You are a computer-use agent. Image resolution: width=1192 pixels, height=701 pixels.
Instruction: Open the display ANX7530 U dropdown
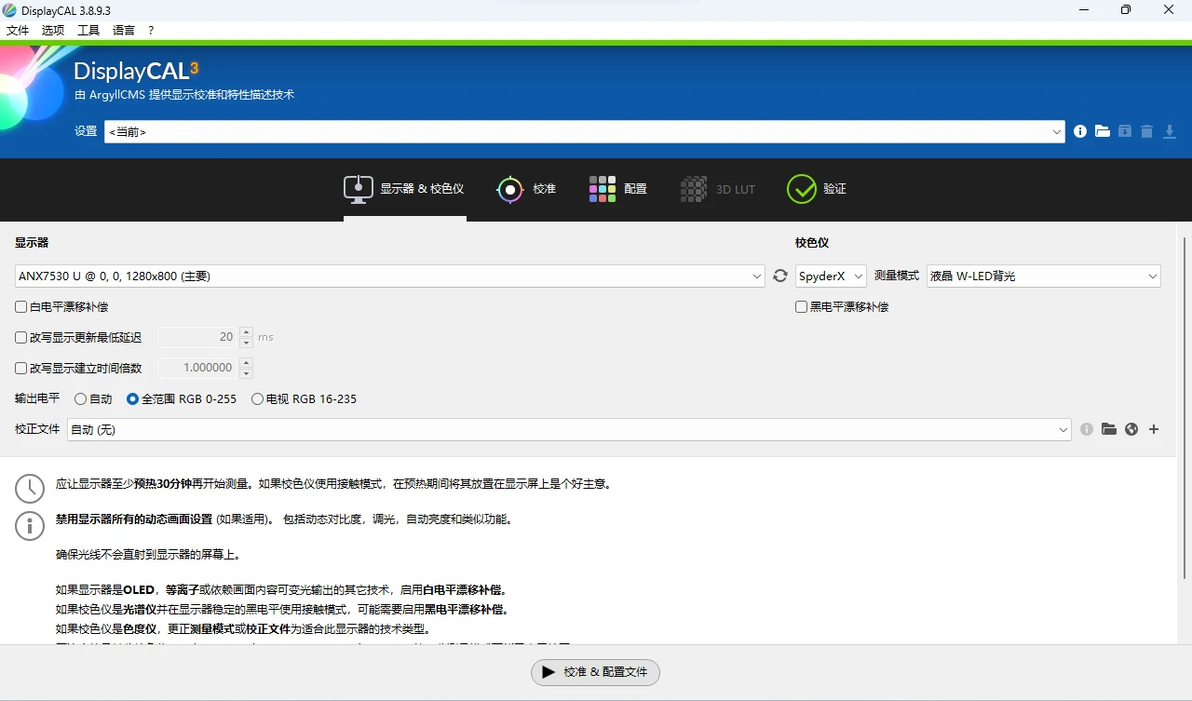point(389,276)
